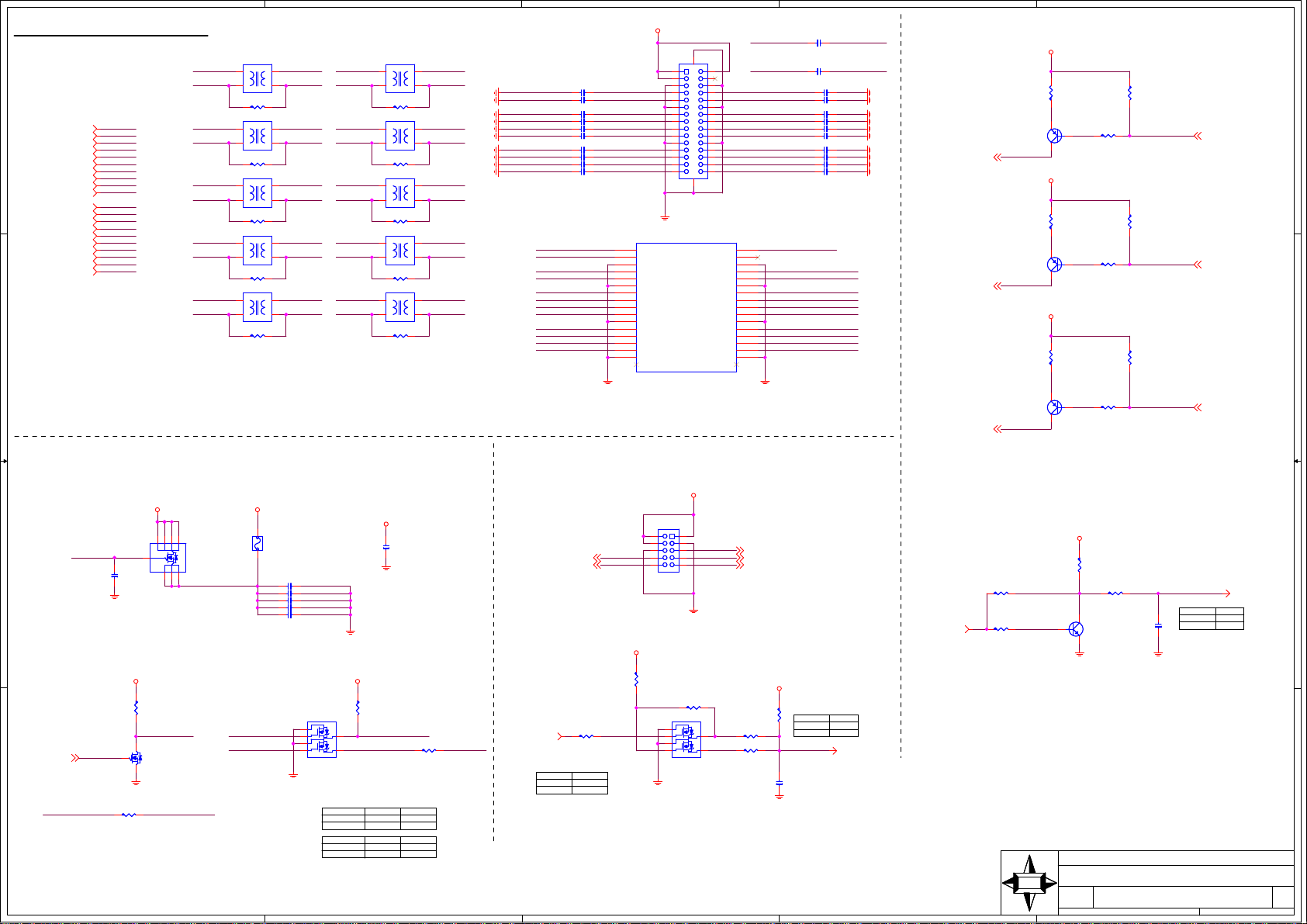Select the power symbol above the 30-pin connector

click(x=658, y=31)
